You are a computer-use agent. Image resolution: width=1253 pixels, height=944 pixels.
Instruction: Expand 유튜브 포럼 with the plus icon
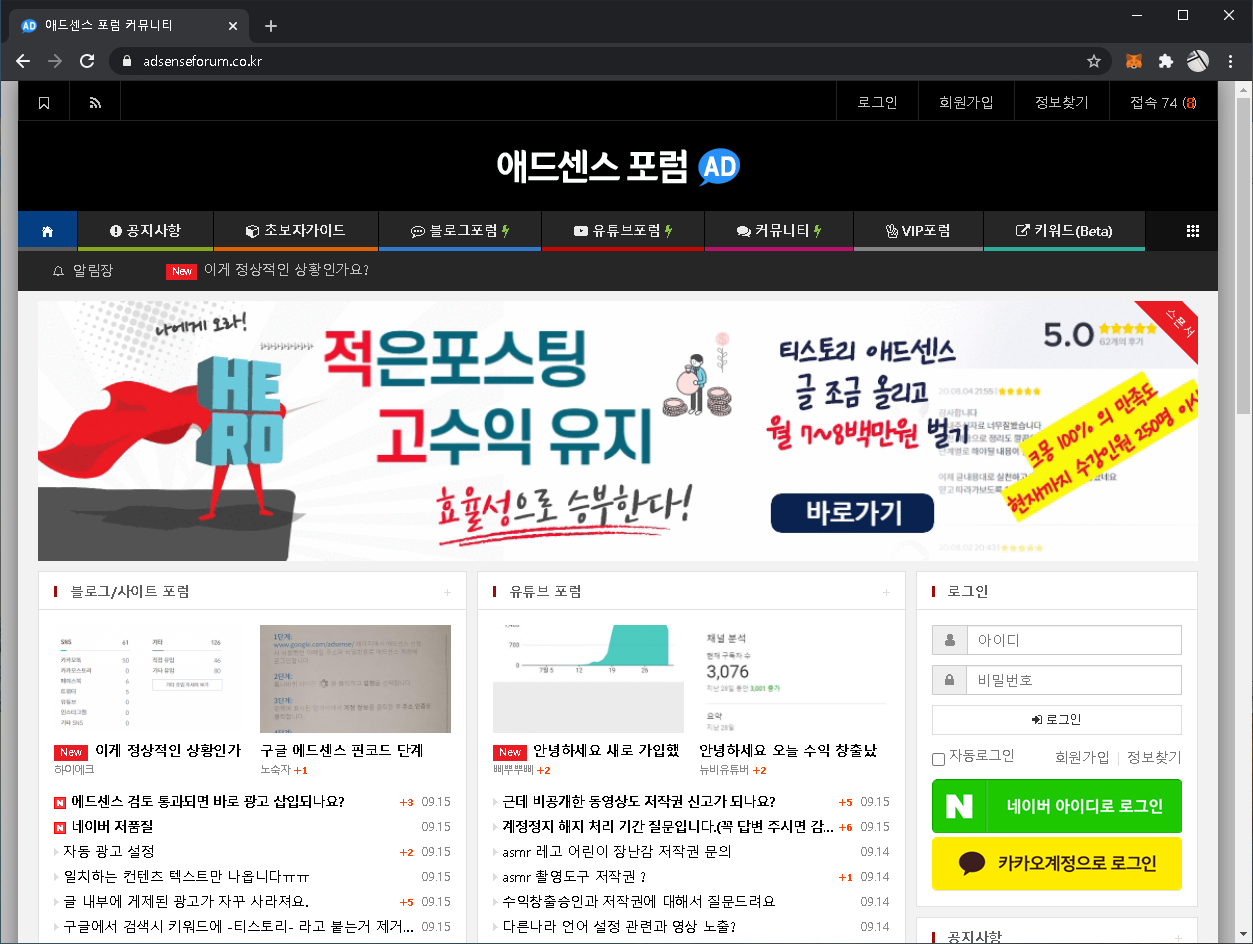(x=886, y=592)
